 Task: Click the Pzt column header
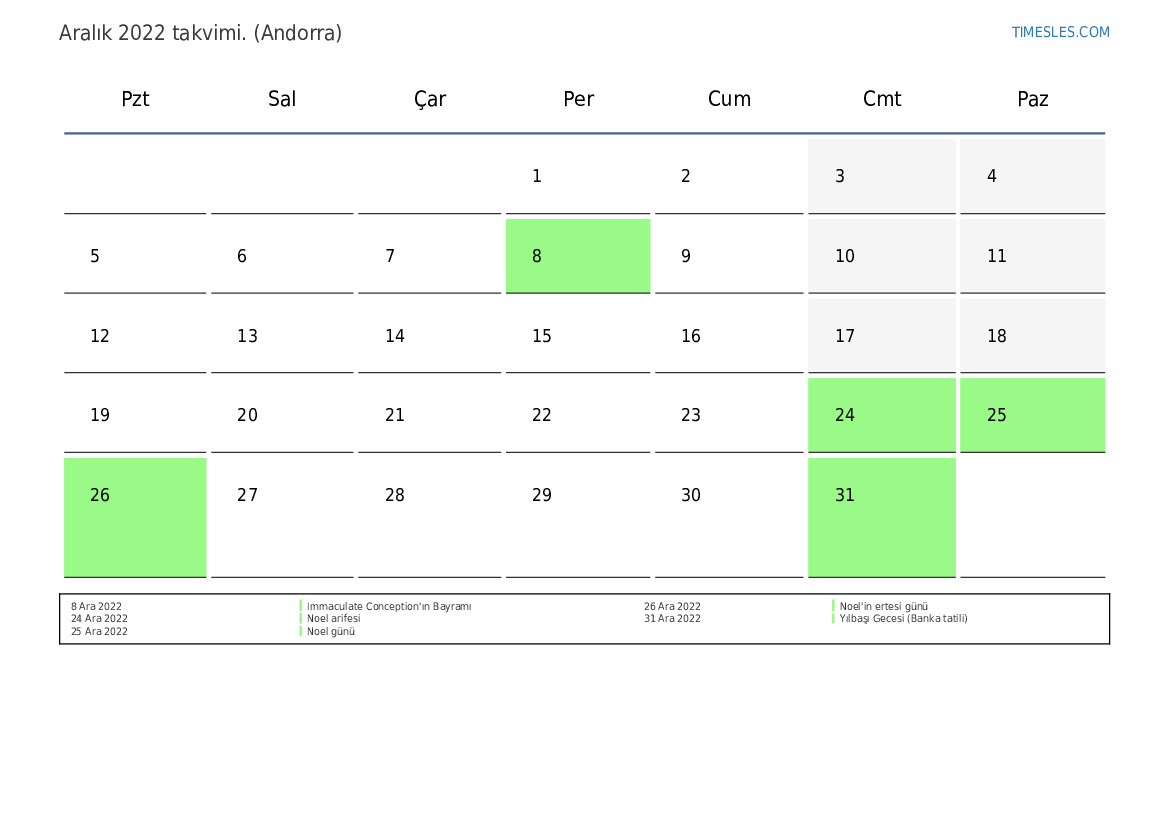tap(135, 99)
